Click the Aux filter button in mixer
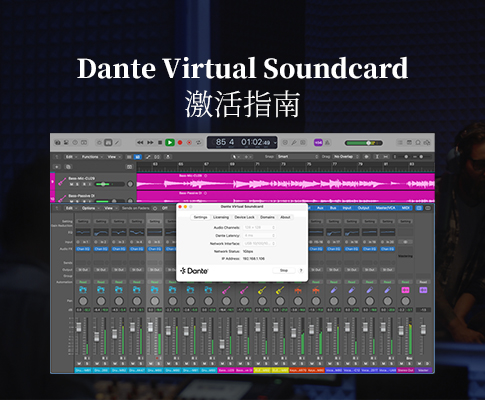Image resolution: width=485 pixels, height=400 pixels. click(320, 208)
